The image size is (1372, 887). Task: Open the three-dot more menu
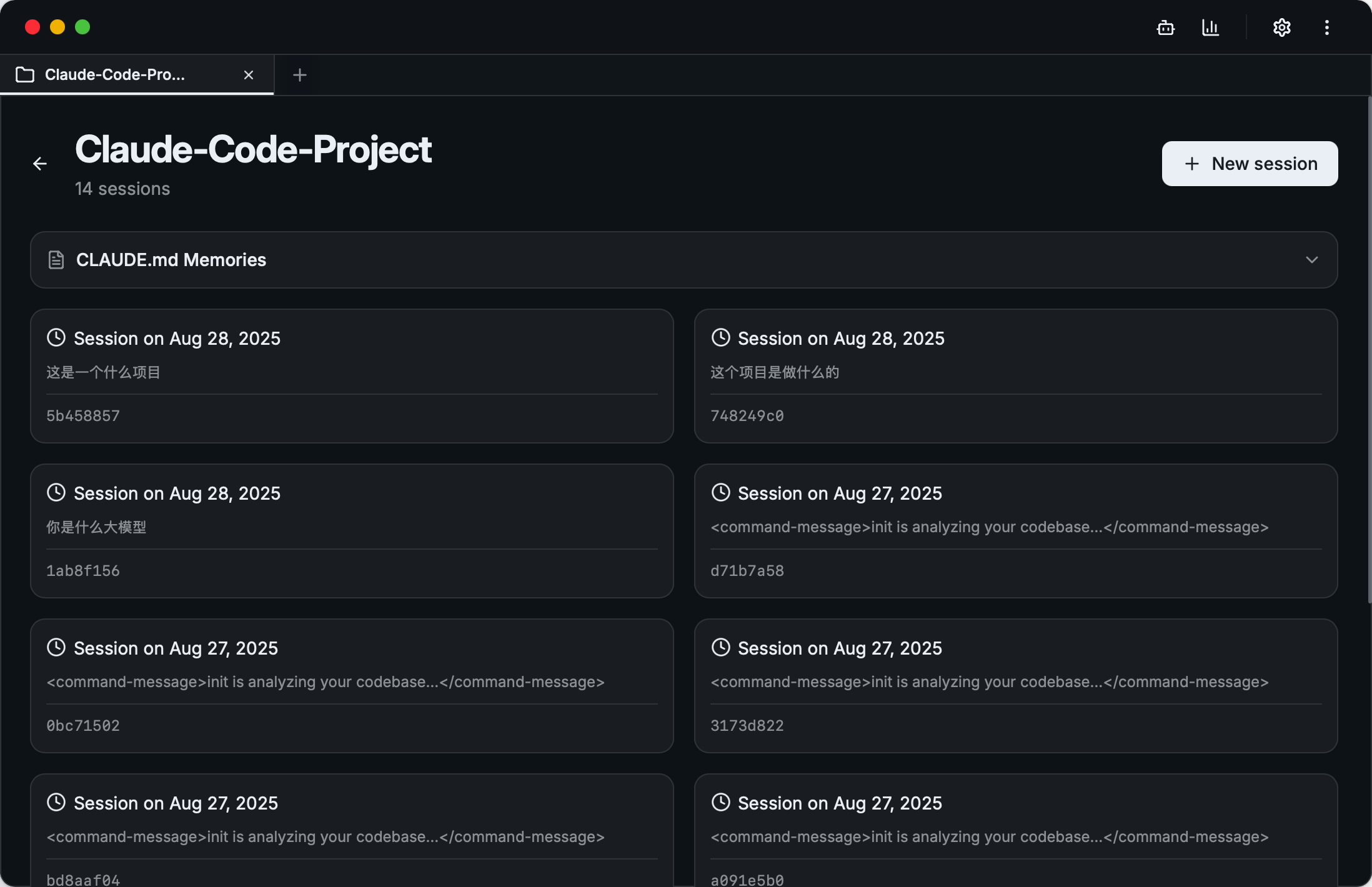click(x=1326, y=27)
